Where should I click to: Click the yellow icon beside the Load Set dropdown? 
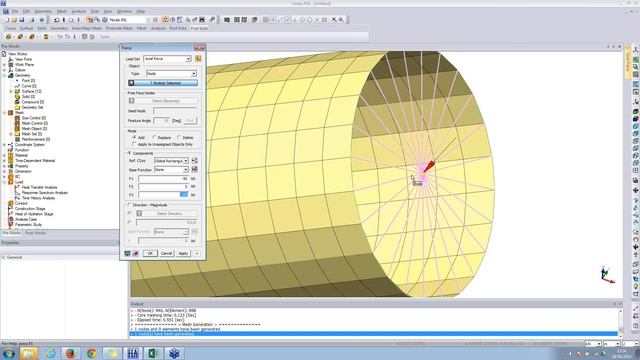(x=198, y=59)
